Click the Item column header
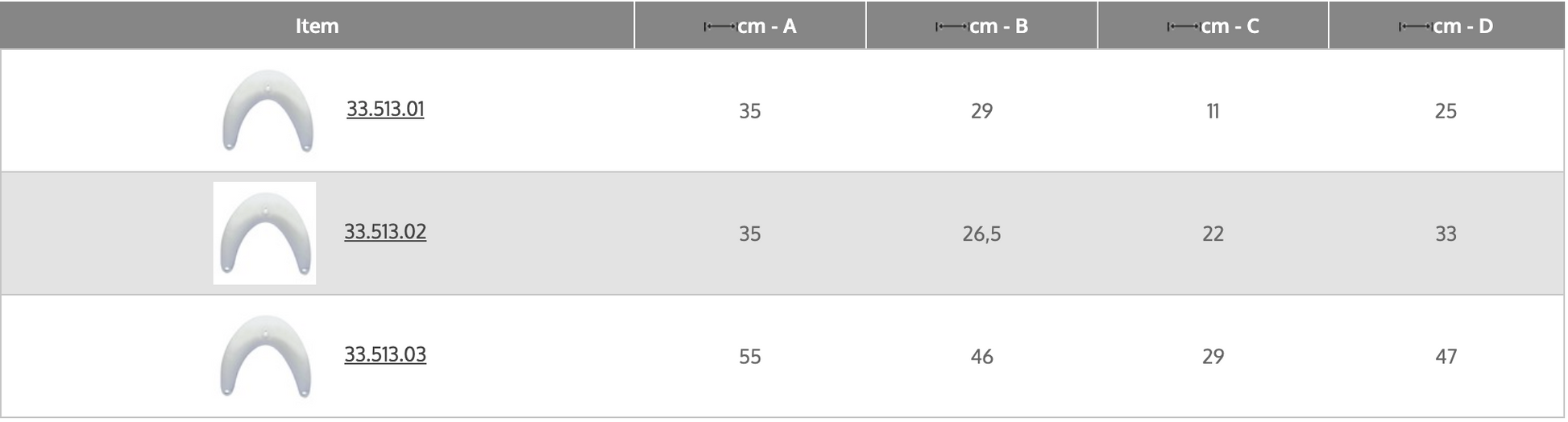Screen dimensions: 1568x422 click(317, 26)
